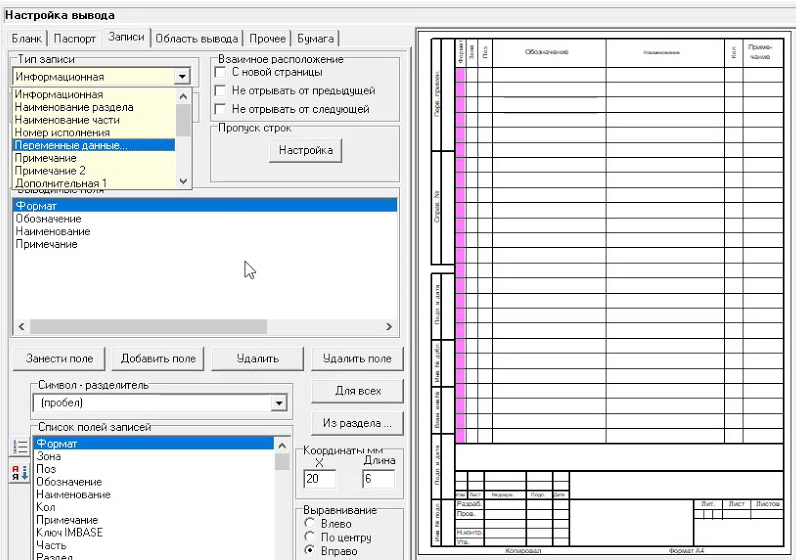Click the Для всех button
This screenshot has width=796, height=560.
[357, 391]
